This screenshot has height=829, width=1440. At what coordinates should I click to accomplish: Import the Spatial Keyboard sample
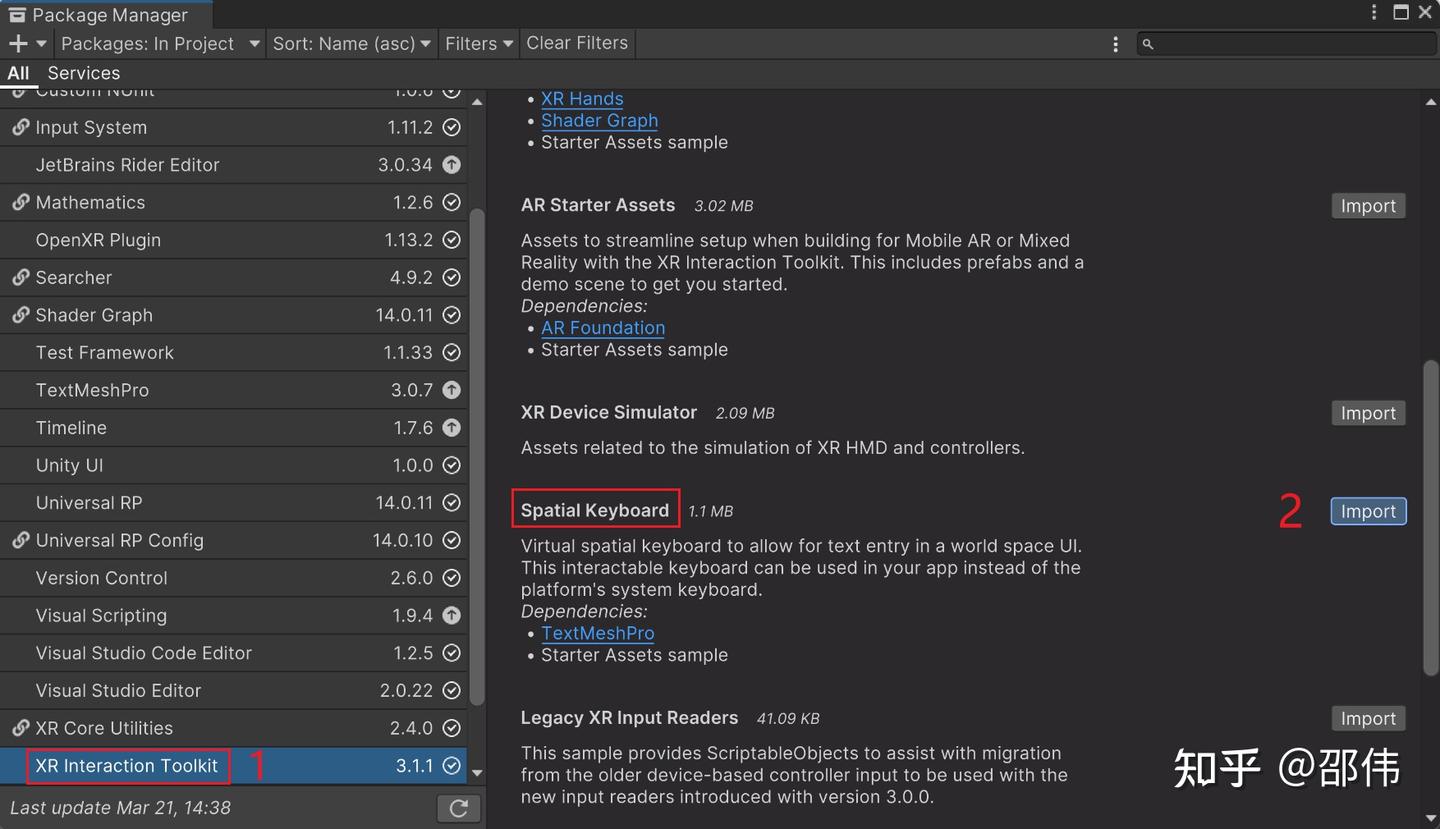coord(1367,511)
